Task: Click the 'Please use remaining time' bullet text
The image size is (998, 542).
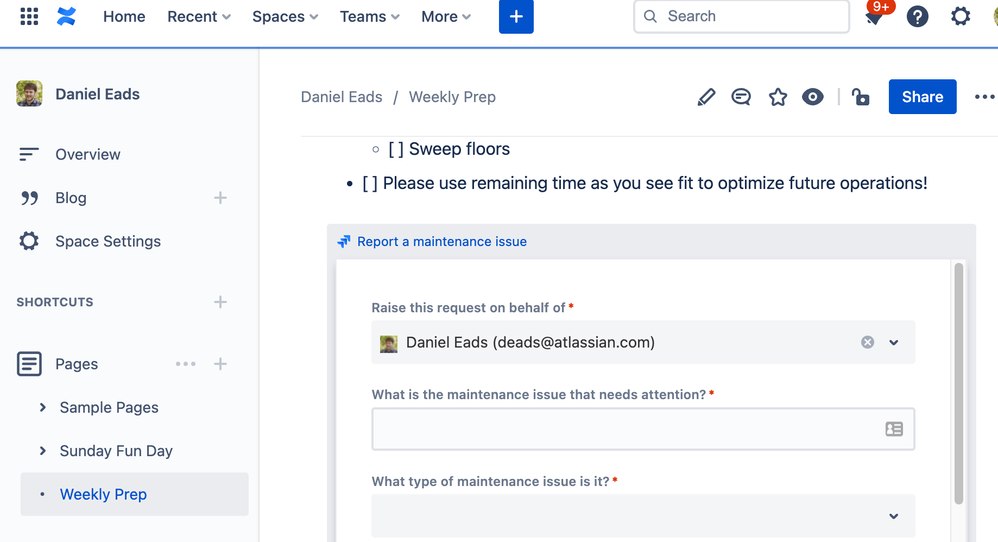Action: (x=645, y=183)
